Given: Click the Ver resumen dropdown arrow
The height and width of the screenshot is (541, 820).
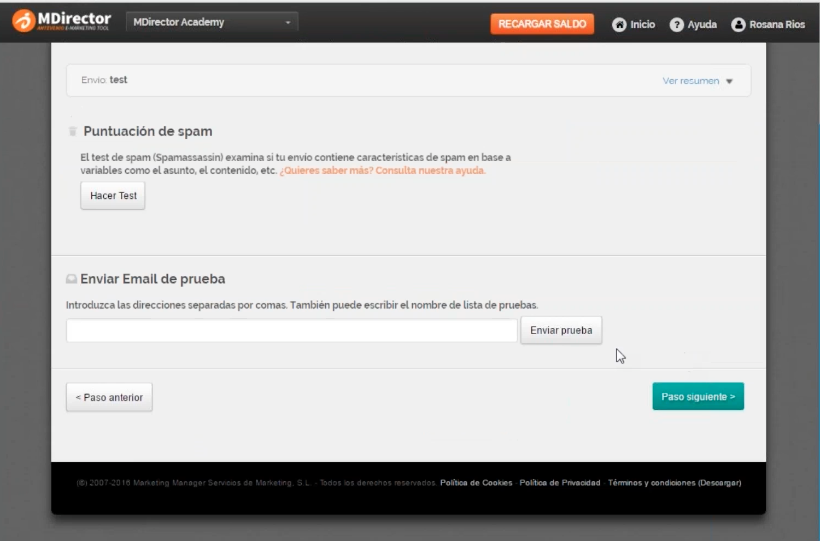Looking at the screenshot, I should pos(729,82).
